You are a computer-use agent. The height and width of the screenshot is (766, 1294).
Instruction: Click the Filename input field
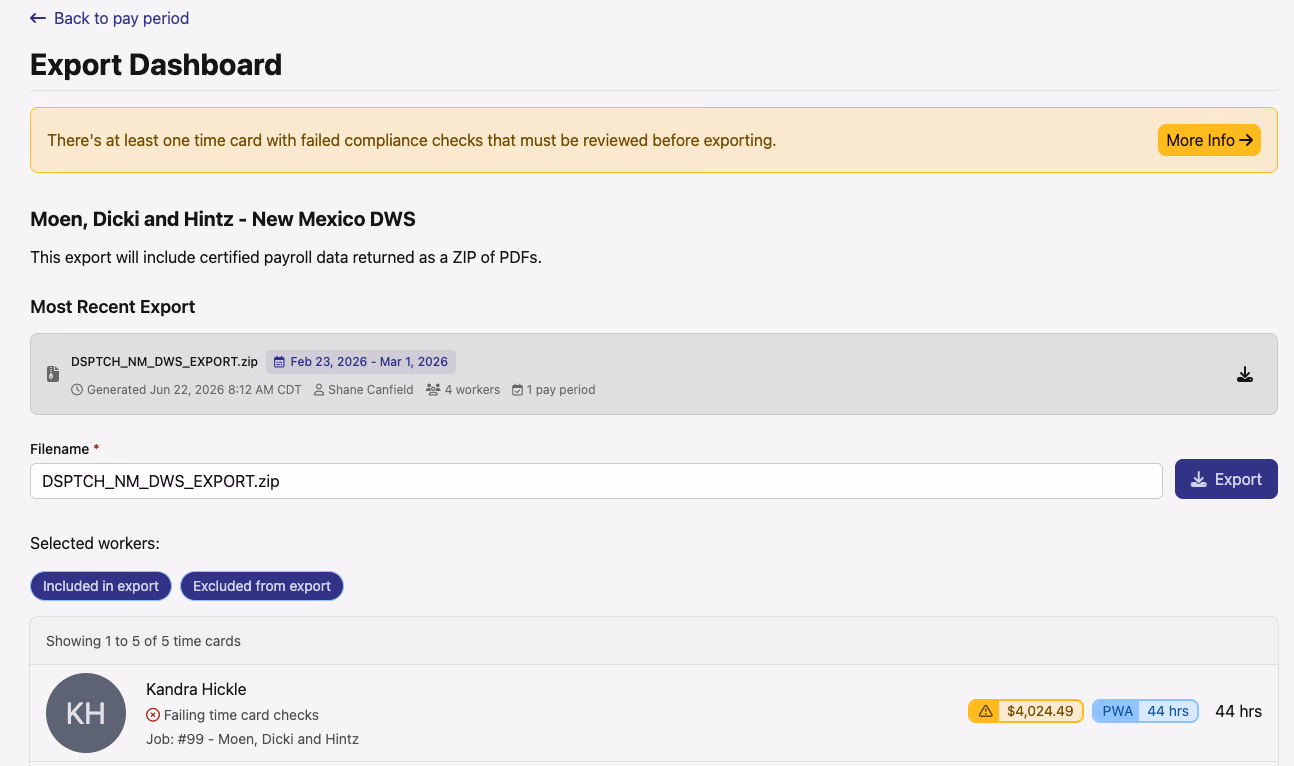click(596, 481)
